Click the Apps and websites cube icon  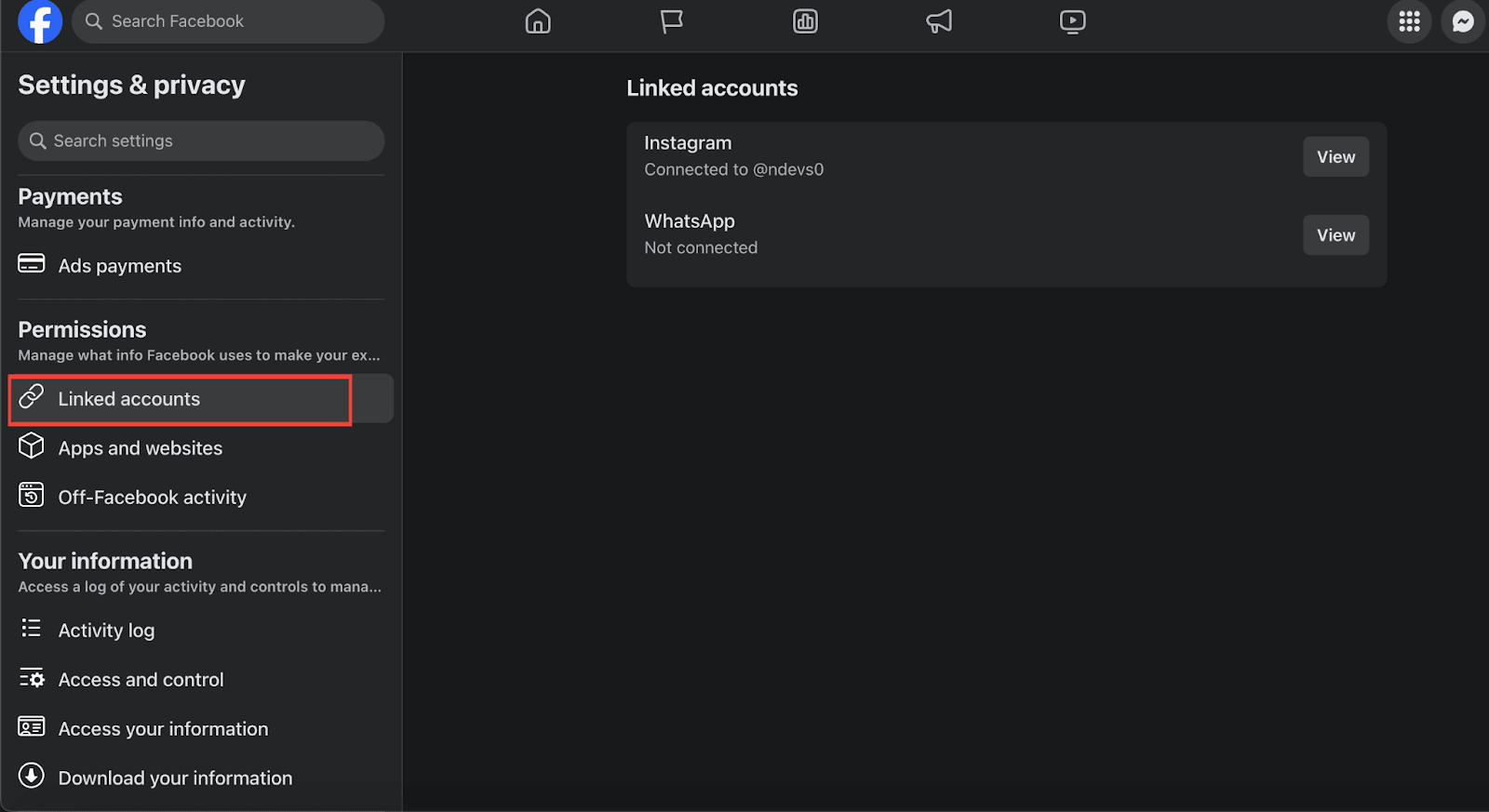(32, 446)
